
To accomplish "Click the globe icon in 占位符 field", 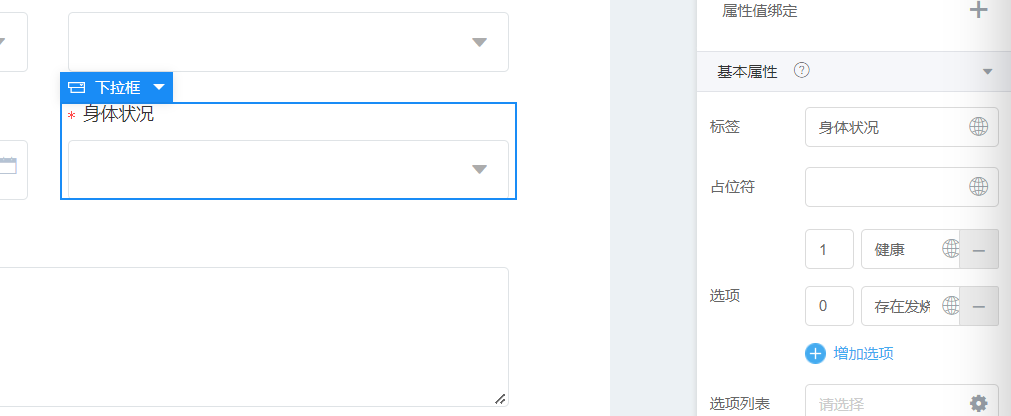I will point(978,187).
